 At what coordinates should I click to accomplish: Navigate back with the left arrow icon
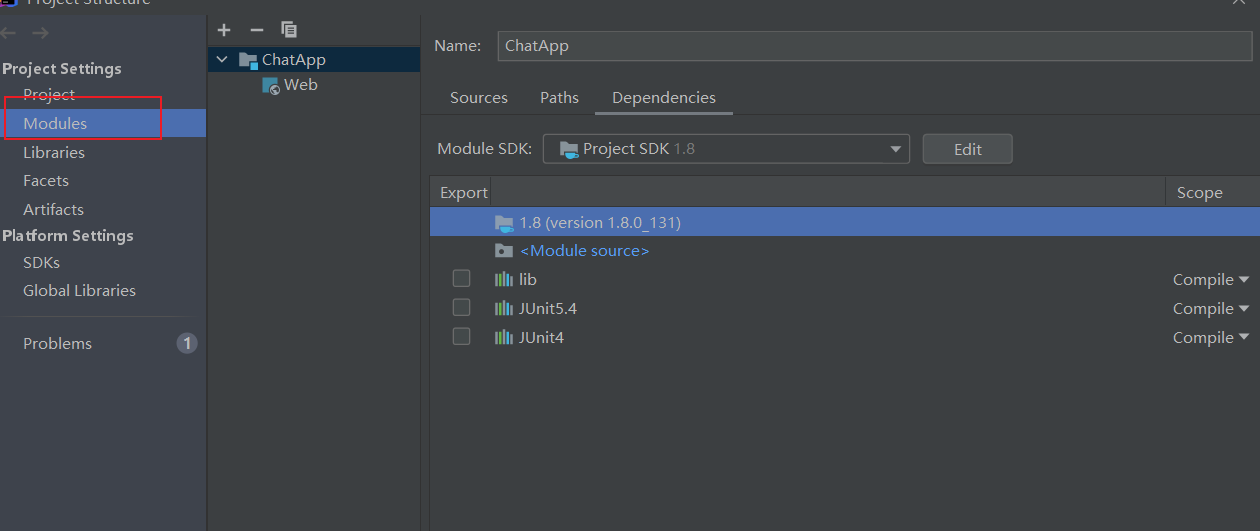9,33
